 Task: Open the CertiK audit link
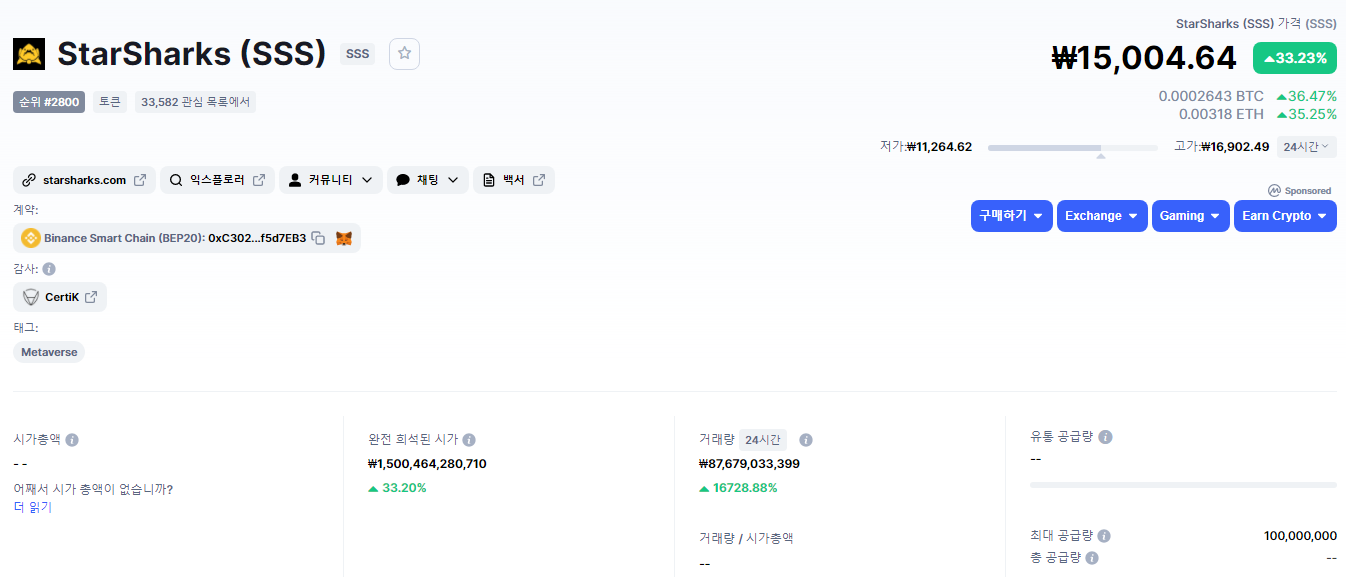click(60, 297)
